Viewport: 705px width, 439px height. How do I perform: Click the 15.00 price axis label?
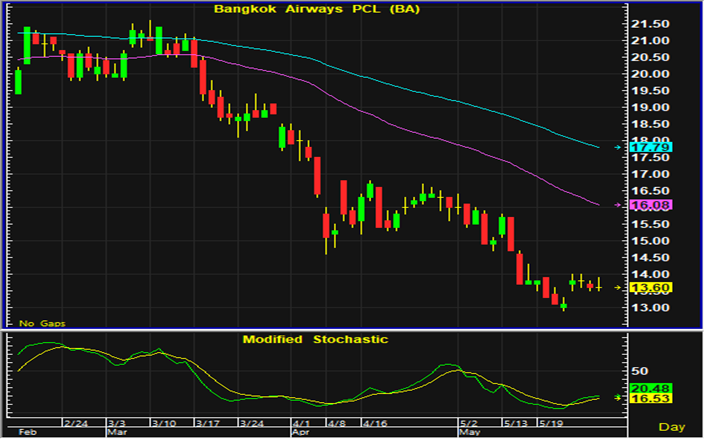tap(650, 241)
